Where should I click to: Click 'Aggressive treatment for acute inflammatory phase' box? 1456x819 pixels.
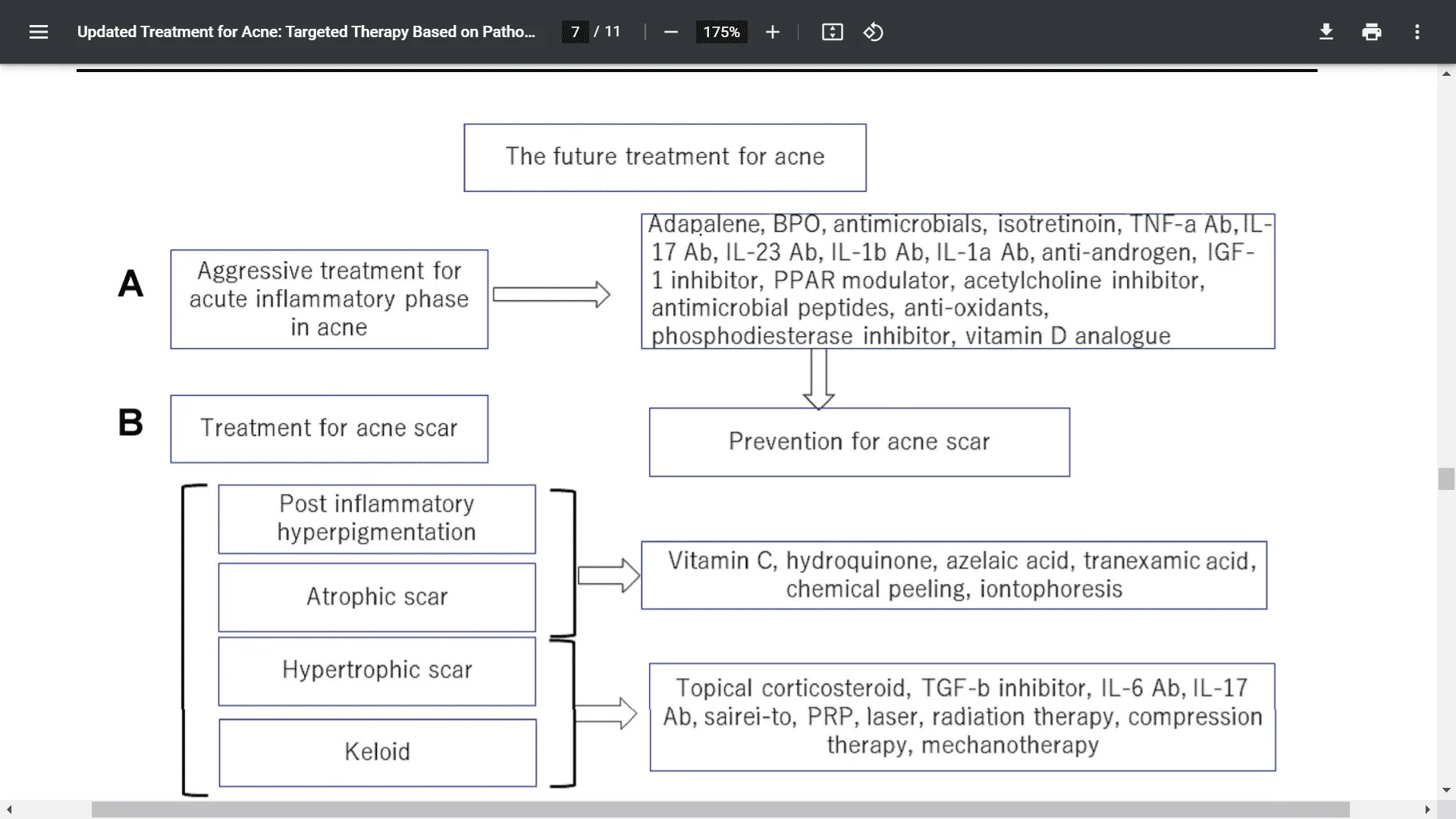coord(329,300)
